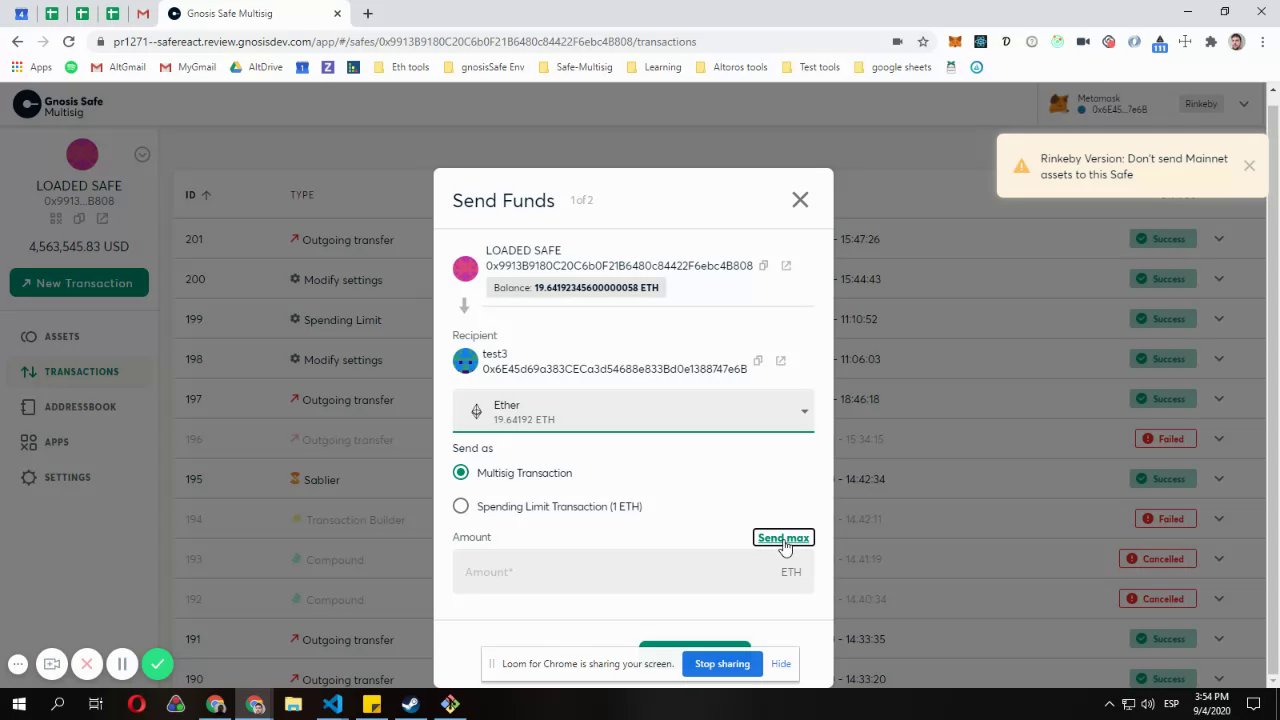Image resolution: width=1280 pixels, height=720 pixels.
Task: Open the Apps bookmarks shortcut
Action: (32, 67)
